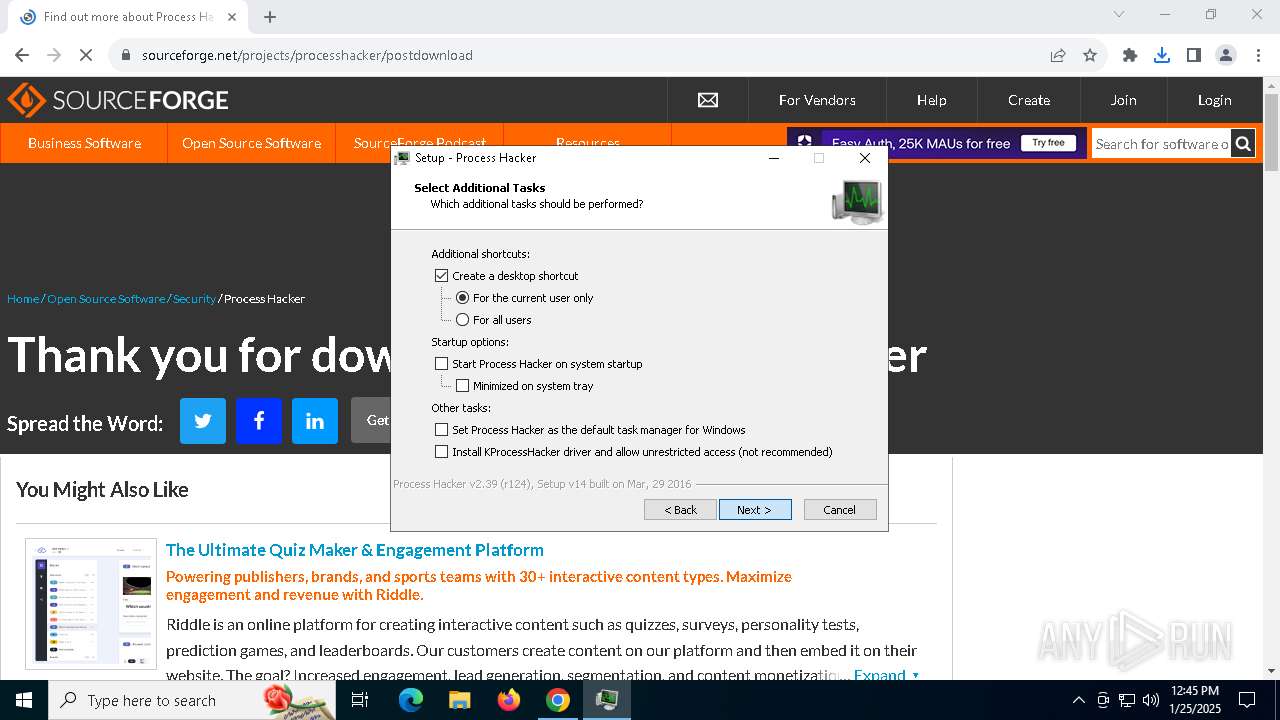Share on Facebook icon
Screen dimensions: 1280x720
[259, 421]
